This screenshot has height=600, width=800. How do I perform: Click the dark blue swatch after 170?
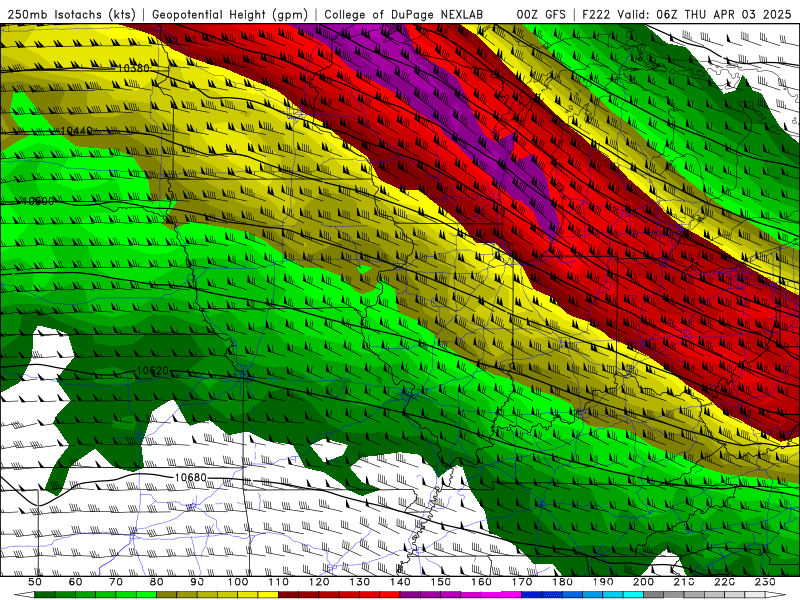click(x=531, y=594)
